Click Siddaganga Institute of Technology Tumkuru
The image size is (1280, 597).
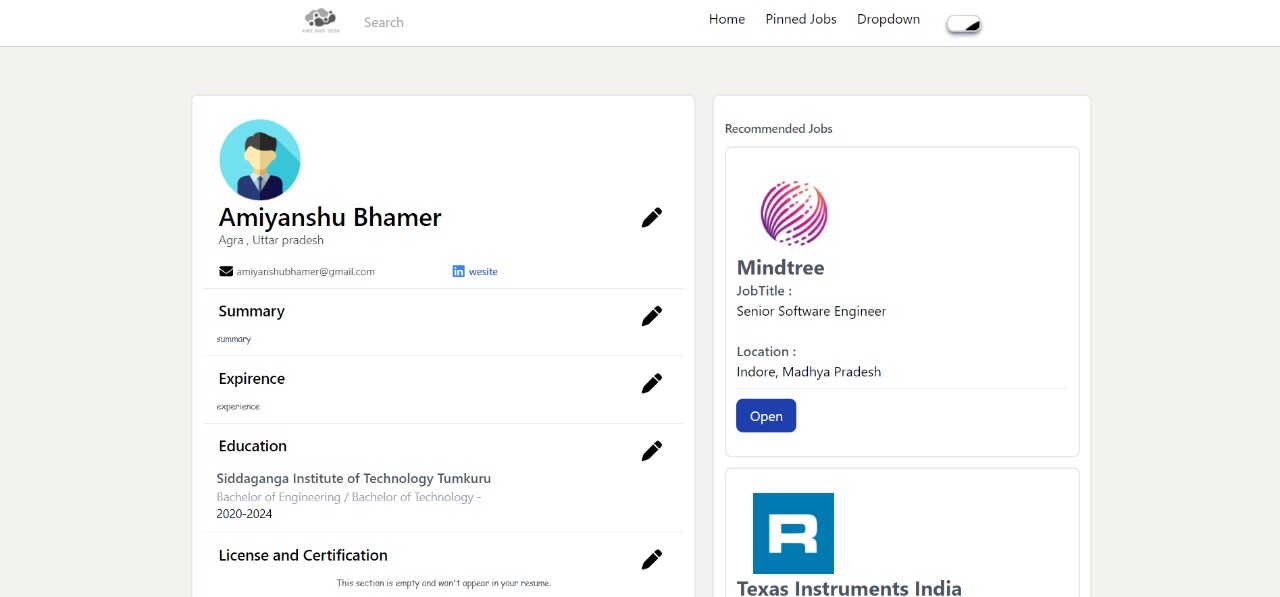[353, 479]
